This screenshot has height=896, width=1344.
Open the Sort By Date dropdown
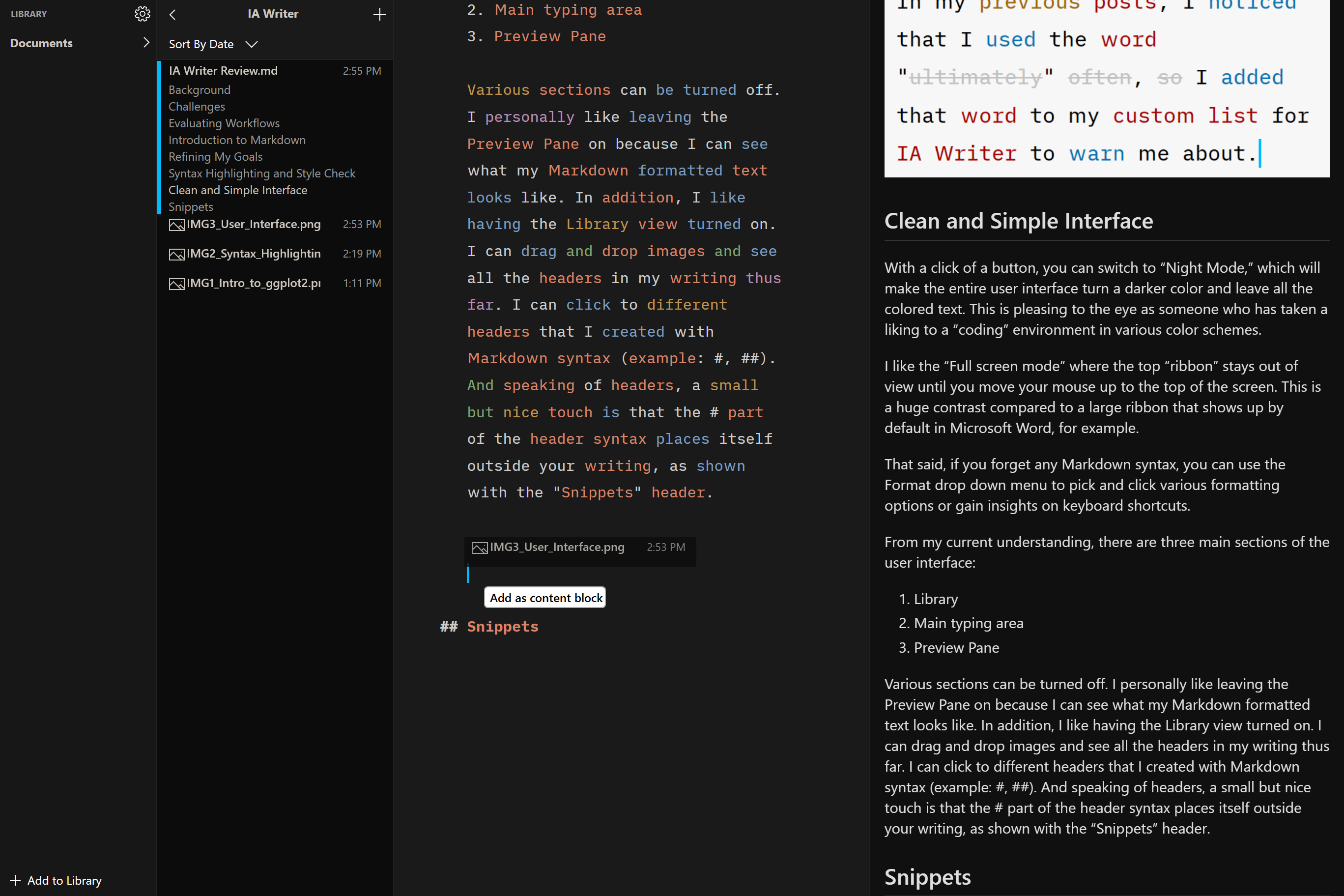(x=213, y=44)
